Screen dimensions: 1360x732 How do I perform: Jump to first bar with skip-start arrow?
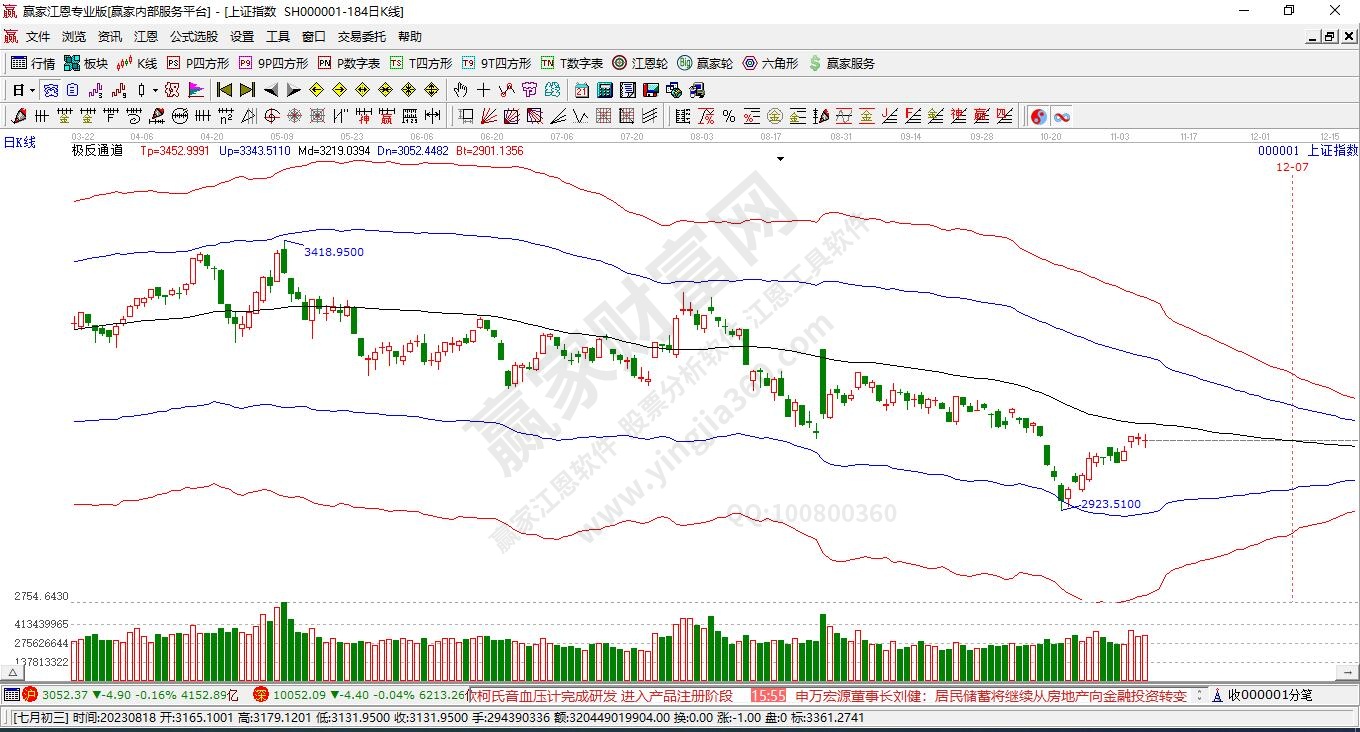[x=224, y=90]
